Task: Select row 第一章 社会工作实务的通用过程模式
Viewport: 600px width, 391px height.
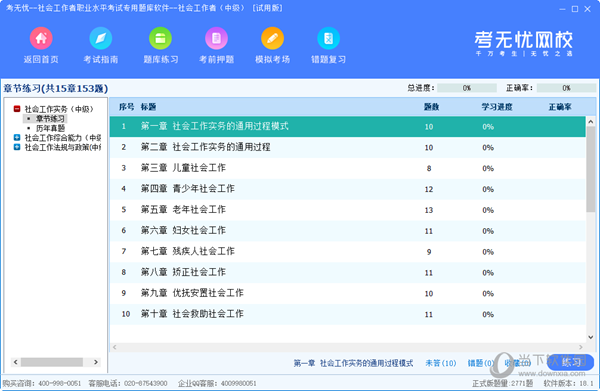Action: (x=347, y=127)
